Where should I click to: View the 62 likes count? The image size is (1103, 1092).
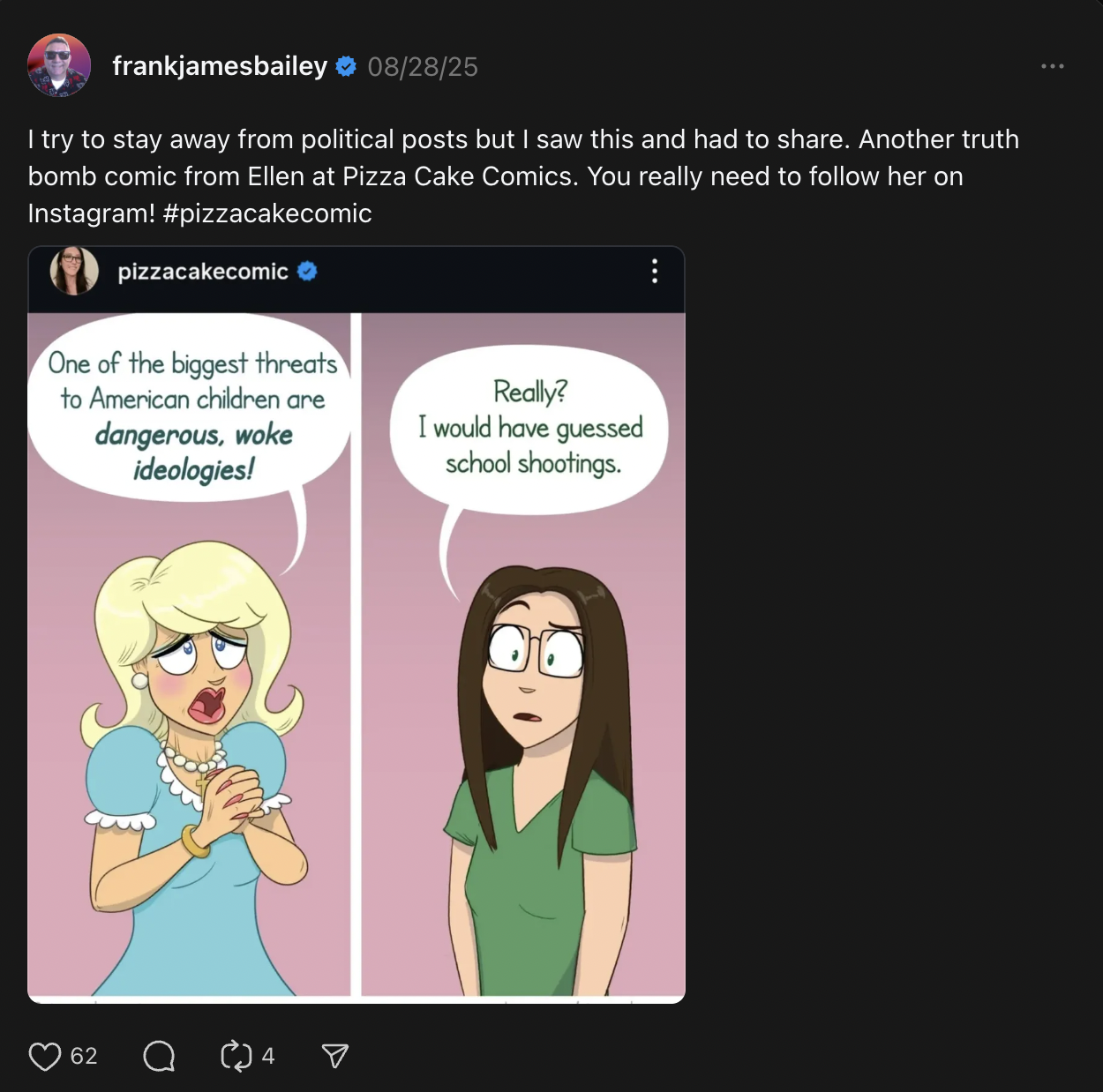tap(84, 1056)
